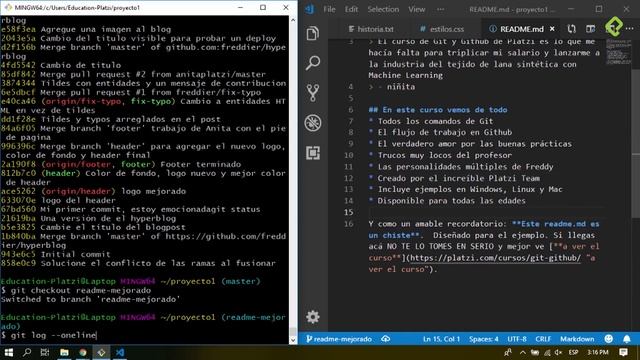
Task: Open the File menu in VS Code
Action: tap(329, 9)
